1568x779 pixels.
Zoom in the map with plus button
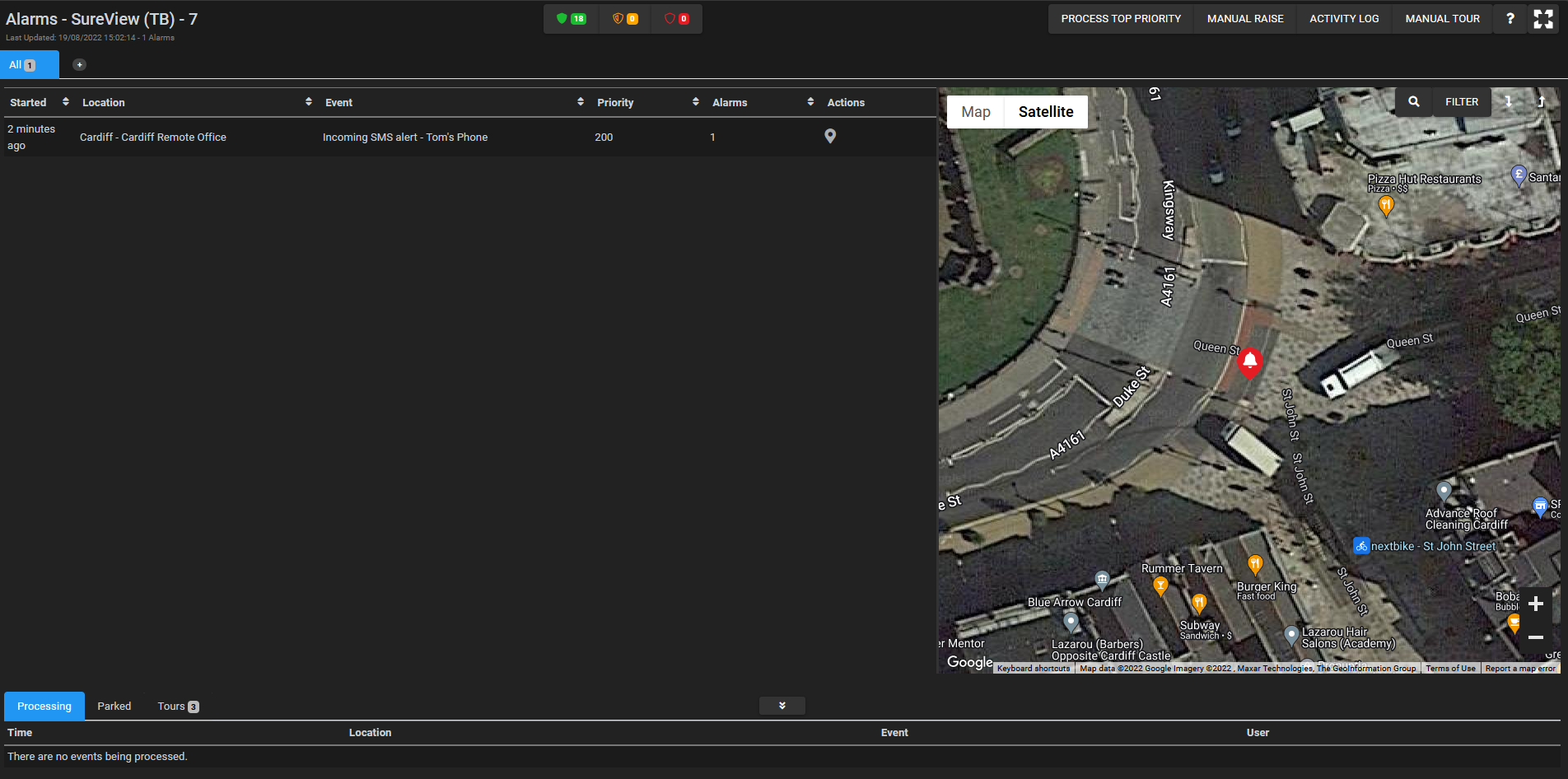(1536, 604)
